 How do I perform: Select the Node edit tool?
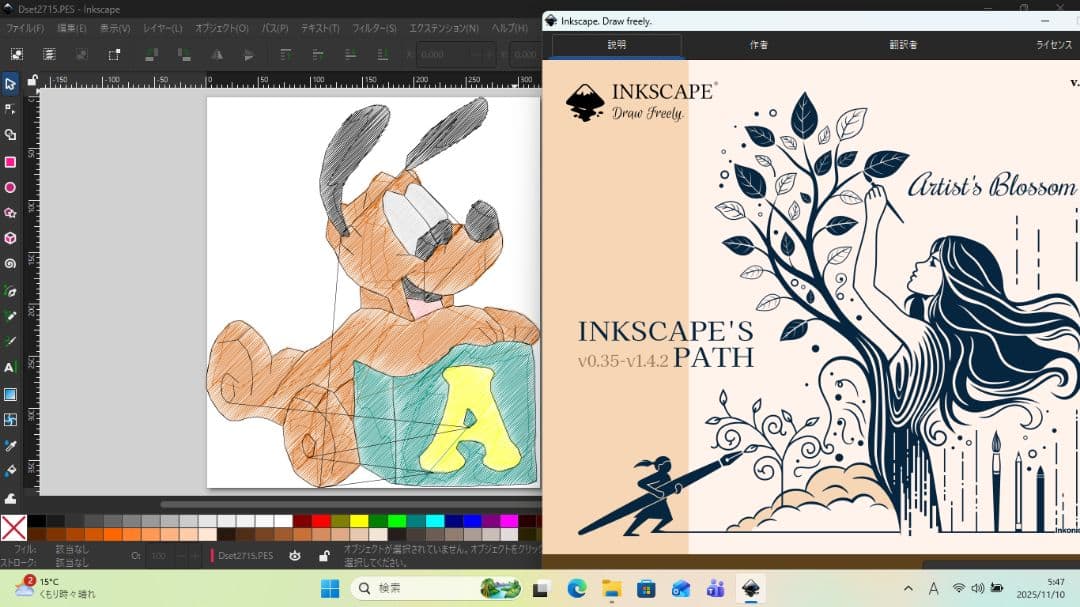(x=10, y=110)
